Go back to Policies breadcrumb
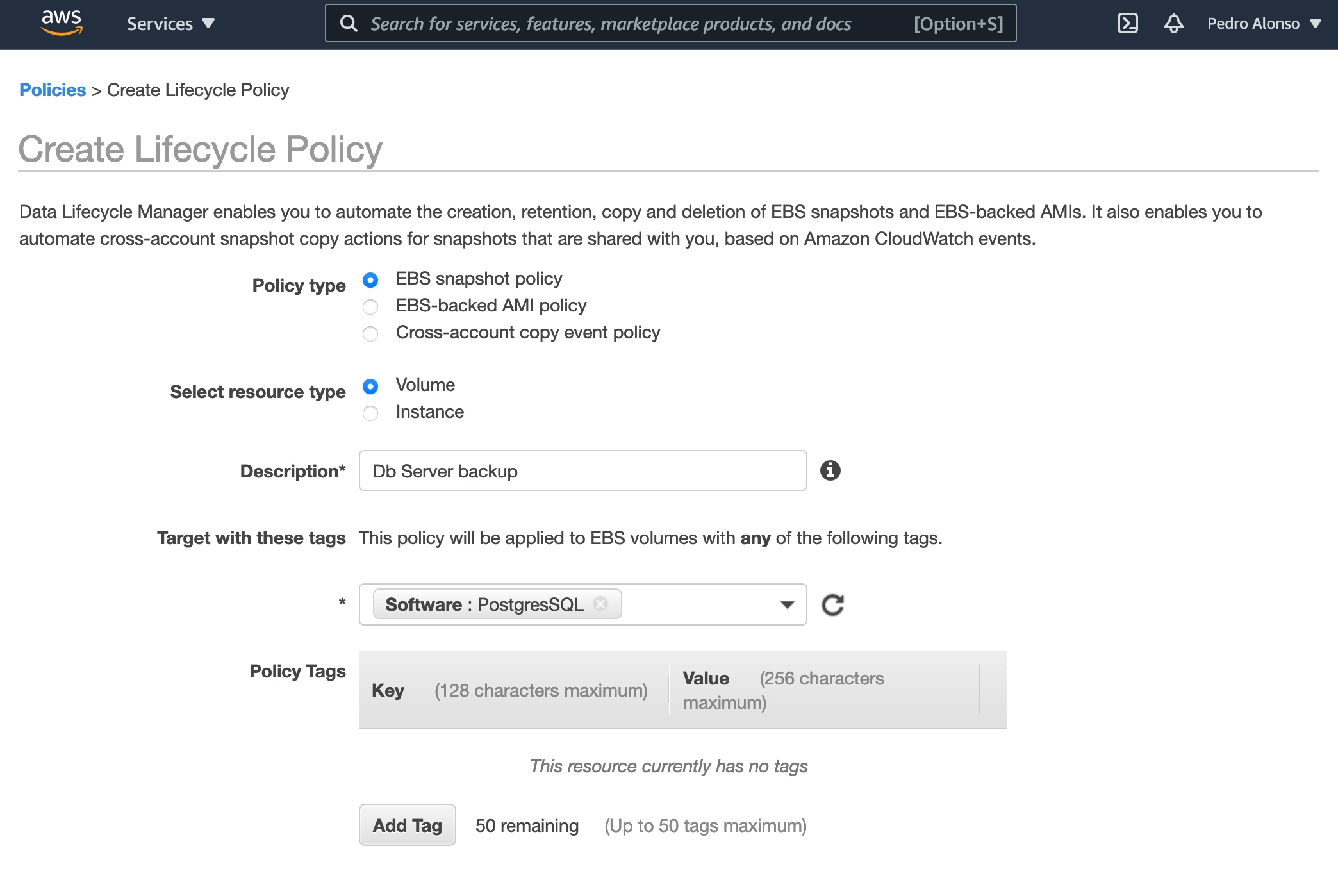Screen dimensions: 1338x896 (x=53, y=90)
